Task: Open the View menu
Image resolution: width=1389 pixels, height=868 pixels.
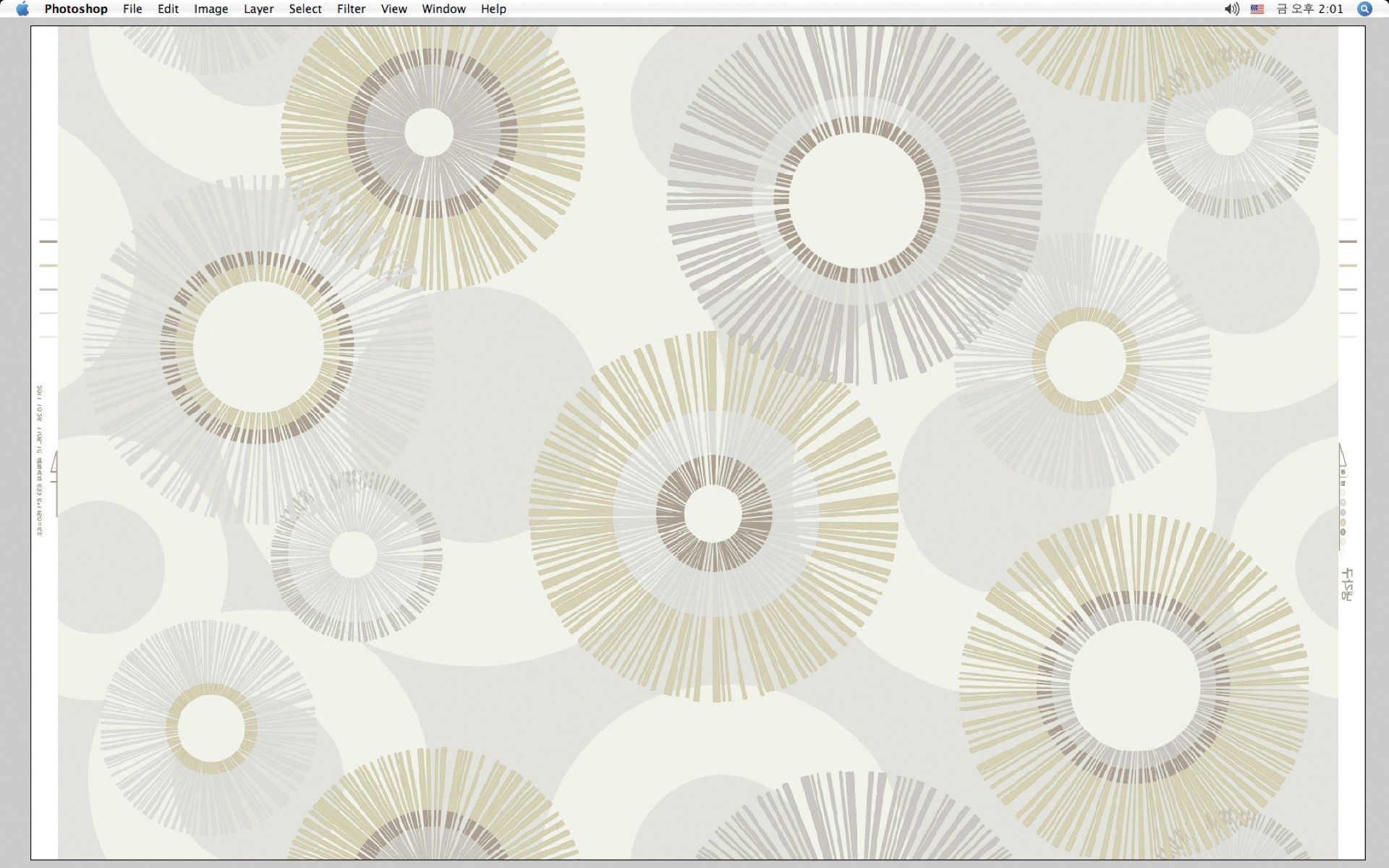Action: pos(394,9)
